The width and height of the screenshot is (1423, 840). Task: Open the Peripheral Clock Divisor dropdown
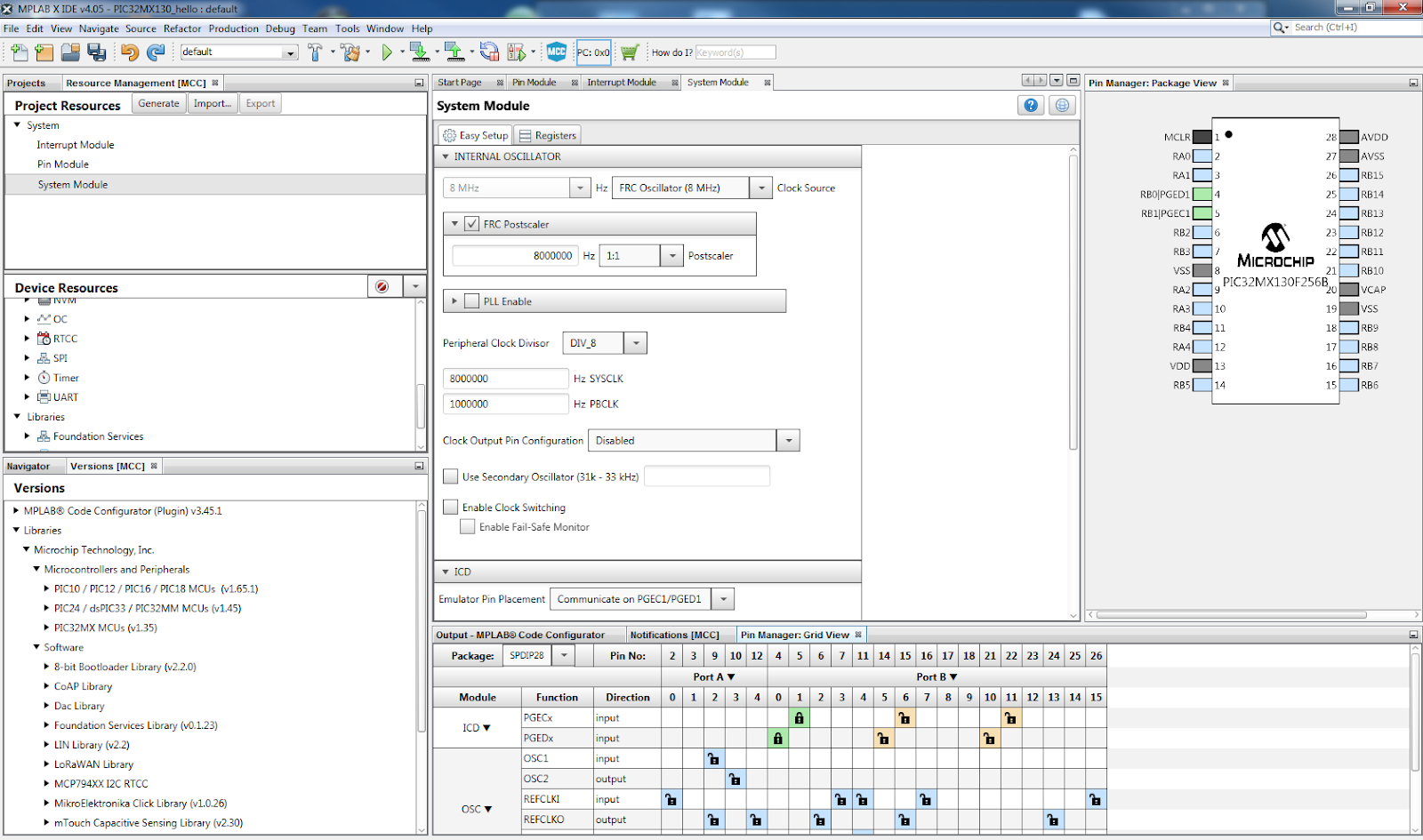pos(636,343)
